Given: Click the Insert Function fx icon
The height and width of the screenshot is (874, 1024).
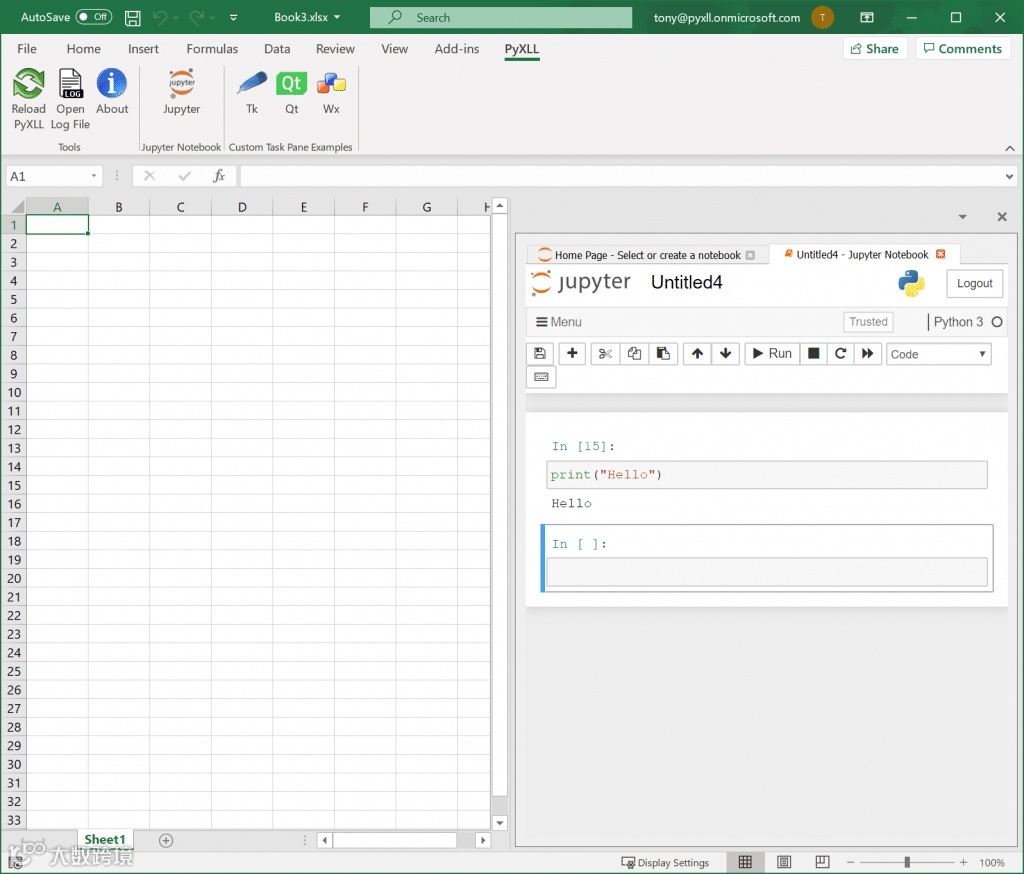Looking at the screenshot, I should click(219, 176).
